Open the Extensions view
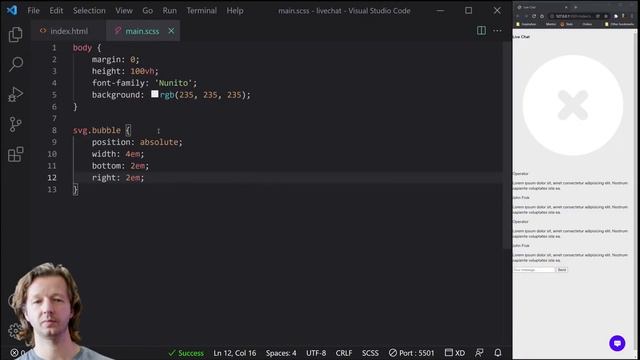This screenshot has width=640, height=360. [x=16, y=154]
